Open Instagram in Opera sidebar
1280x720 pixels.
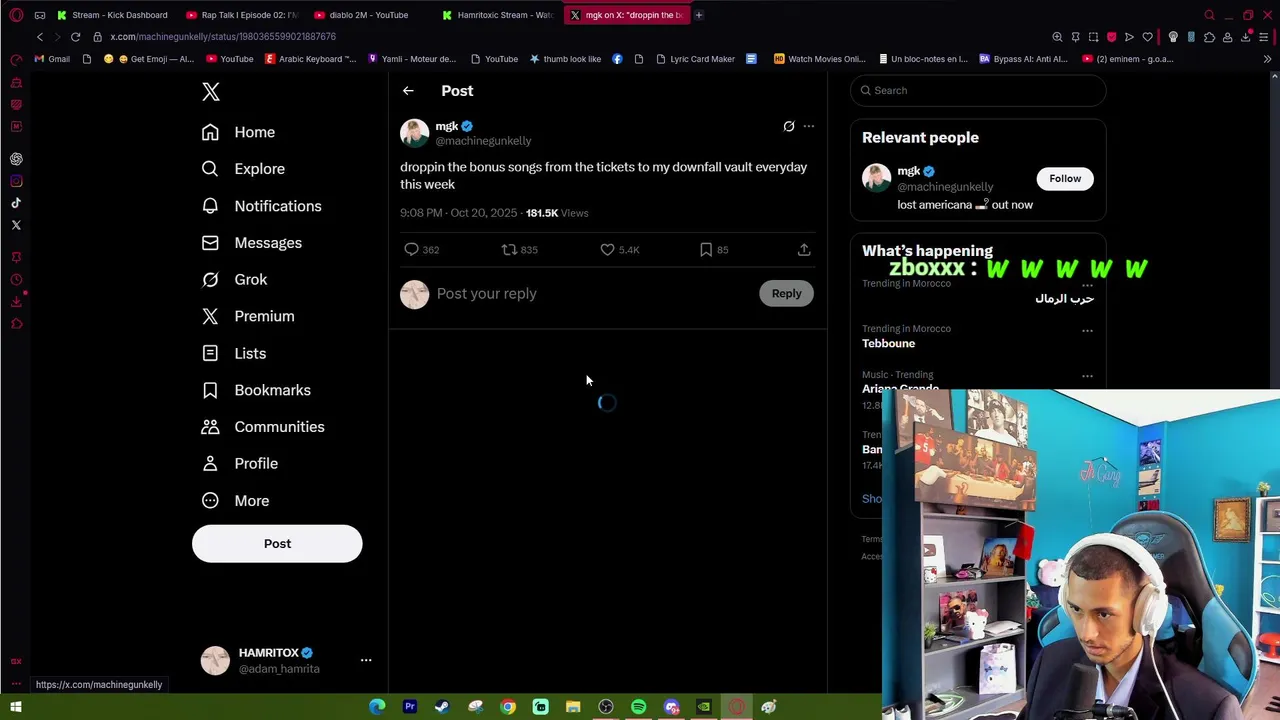point(16,181)
